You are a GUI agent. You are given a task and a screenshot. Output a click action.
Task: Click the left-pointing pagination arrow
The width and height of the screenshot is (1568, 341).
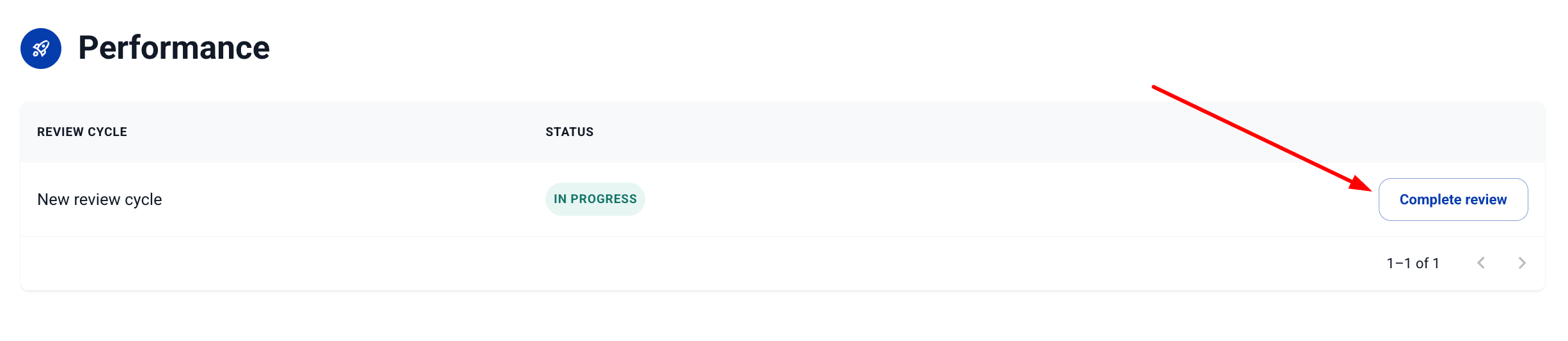pyautogui.click(x=1481, y=263)
